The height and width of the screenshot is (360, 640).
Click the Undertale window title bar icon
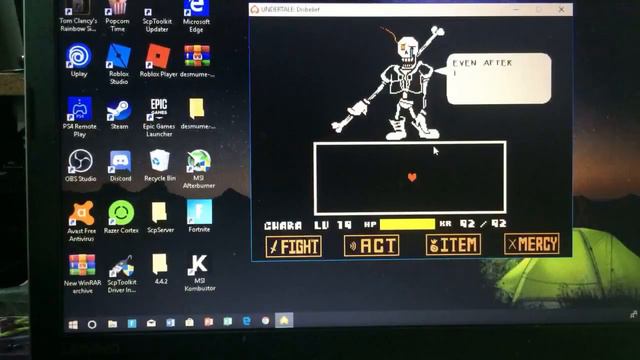[255, 9]
